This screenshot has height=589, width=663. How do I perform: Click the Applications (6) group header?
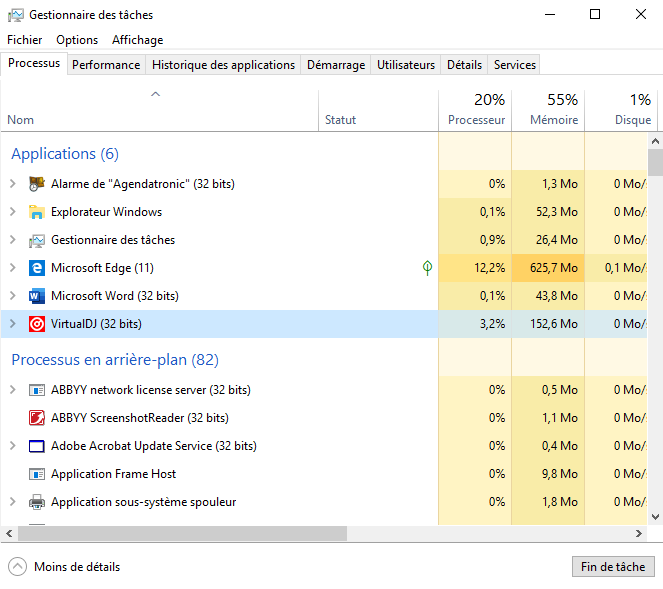pyautogui.click(x=65, y=153)
